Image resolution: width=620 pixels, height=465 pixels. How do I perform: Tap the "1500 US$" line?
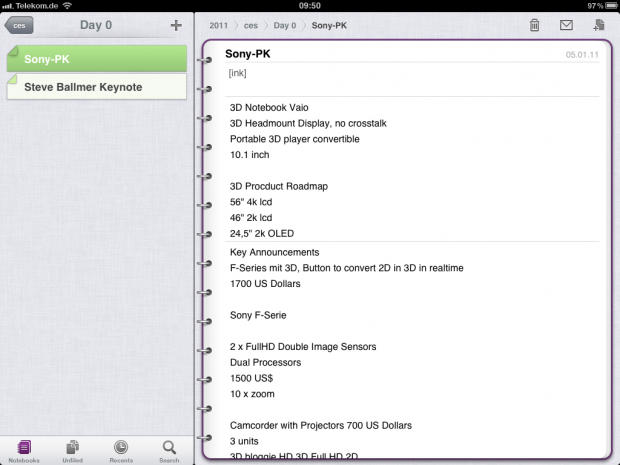coord(251,378)
